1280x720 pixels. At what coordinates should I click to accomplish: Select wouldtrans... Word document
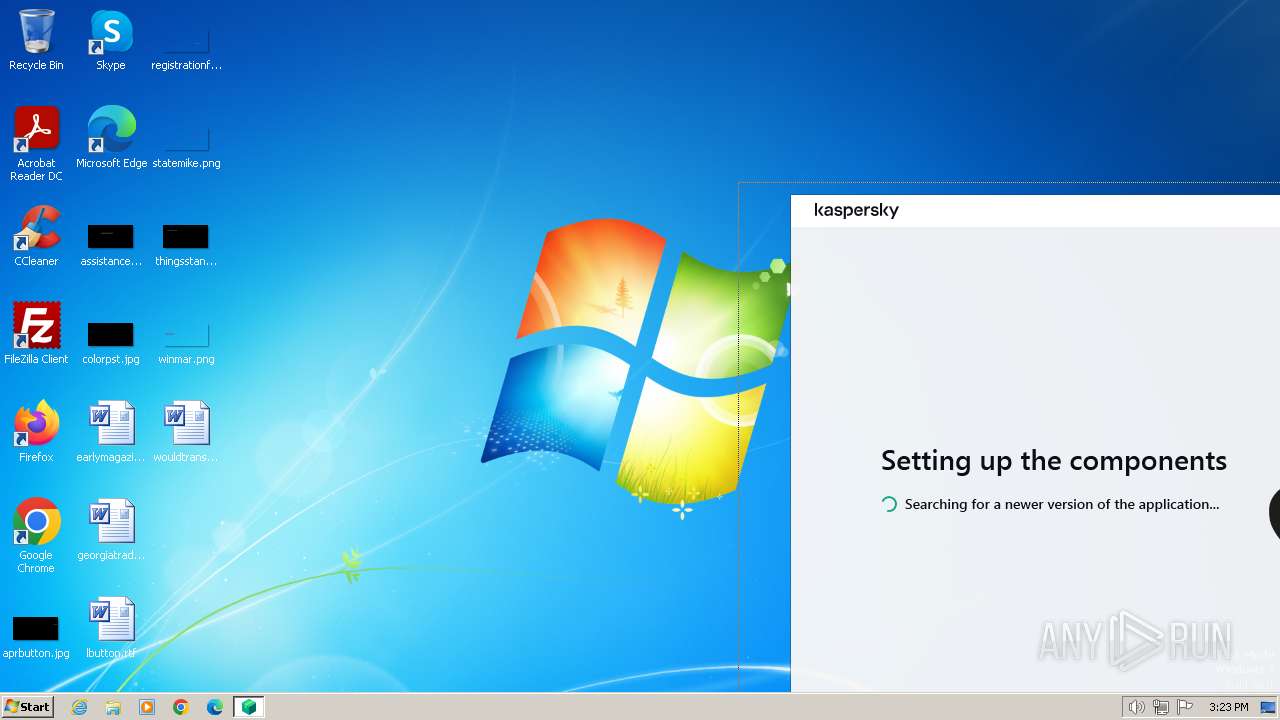pyautogui.click(x=186, y=432)
